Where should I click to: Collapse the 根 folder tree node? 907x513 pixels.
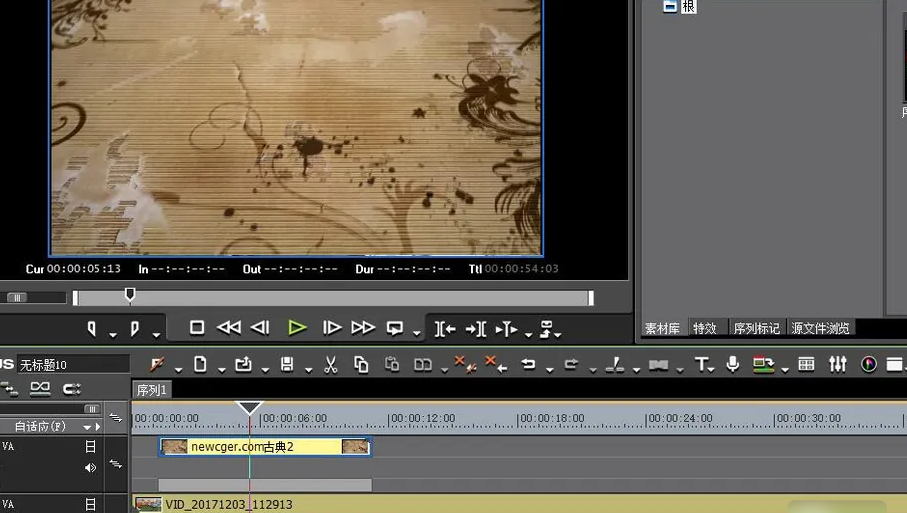(x=670, y=6)
